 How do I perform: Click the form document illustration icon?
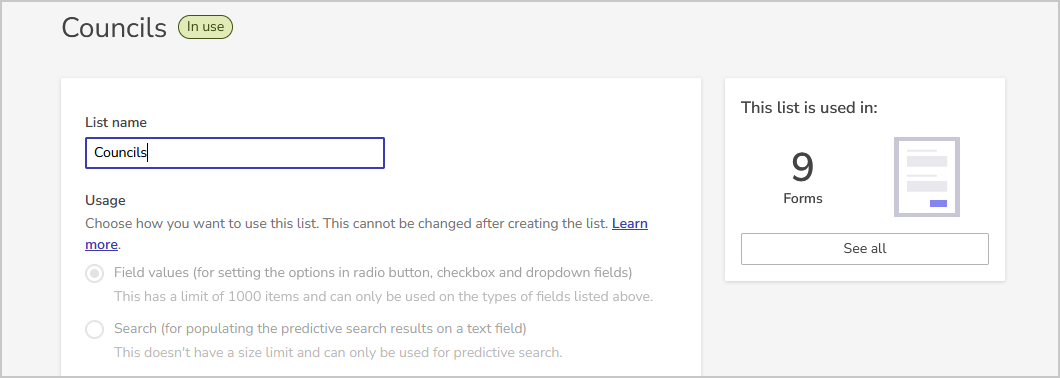point(927,177)
